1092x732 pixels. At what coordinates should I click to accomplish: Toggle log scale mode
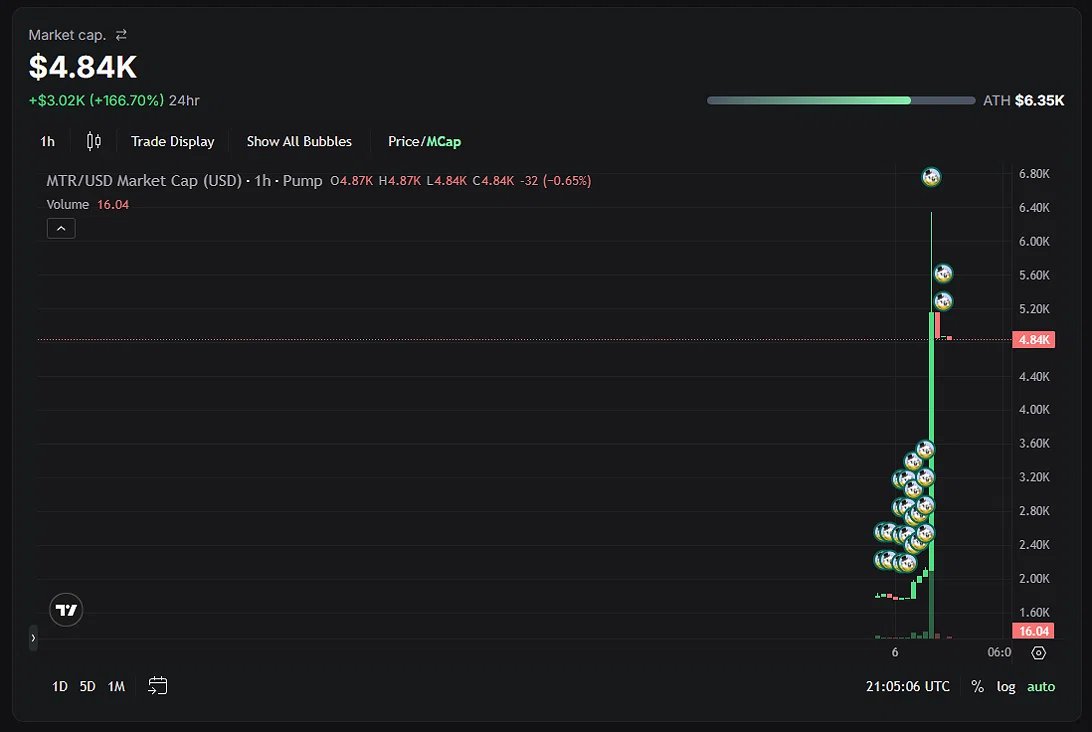pyautogui.click(x=1006, y=687)
